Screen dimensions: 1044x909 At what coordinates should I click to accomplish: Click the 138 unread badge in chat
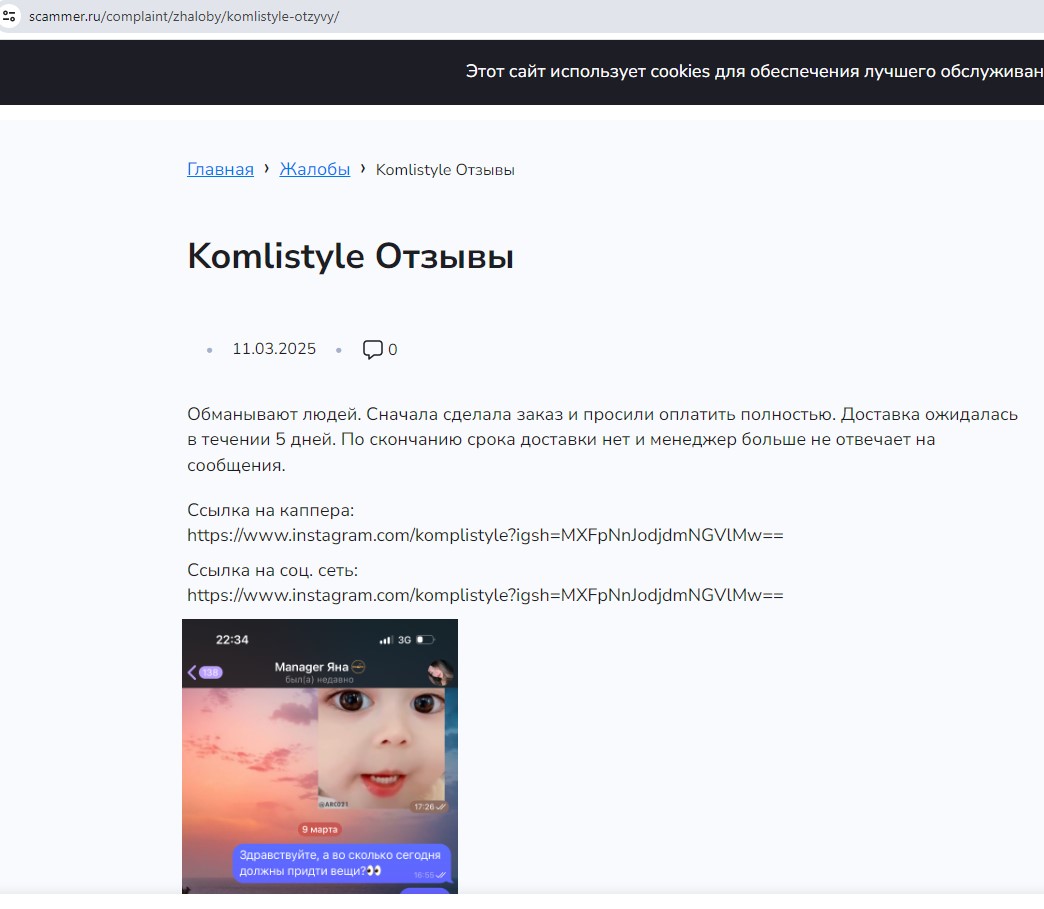(x=211, y=673)
